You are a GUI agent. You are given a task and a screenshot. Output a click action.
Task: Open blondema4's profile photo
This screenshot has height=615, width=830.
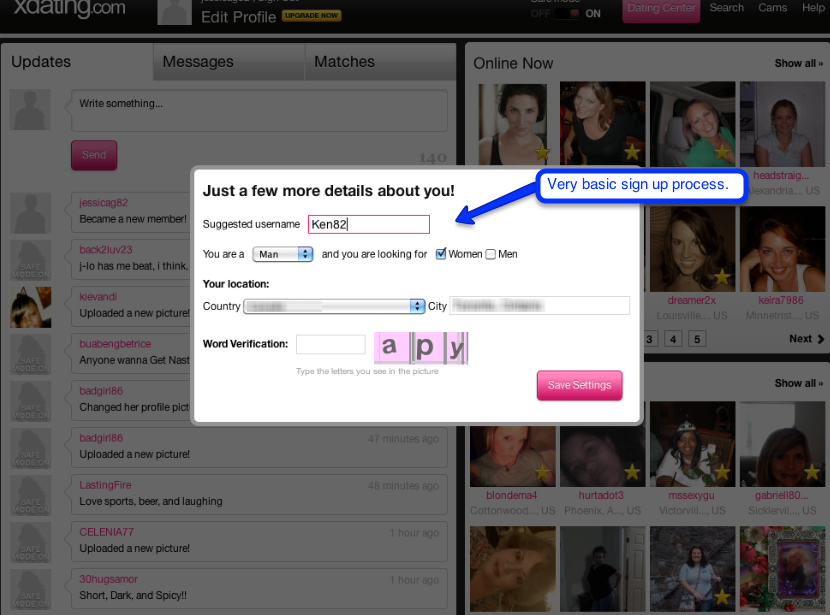(x=513, y=456)
